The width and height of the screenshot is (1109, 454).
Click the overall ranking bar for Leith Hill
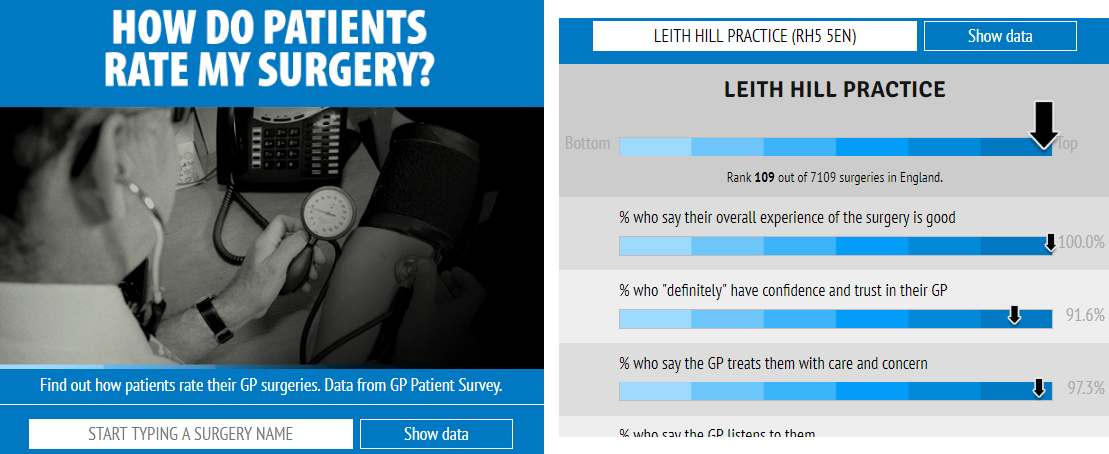[835, 146]
